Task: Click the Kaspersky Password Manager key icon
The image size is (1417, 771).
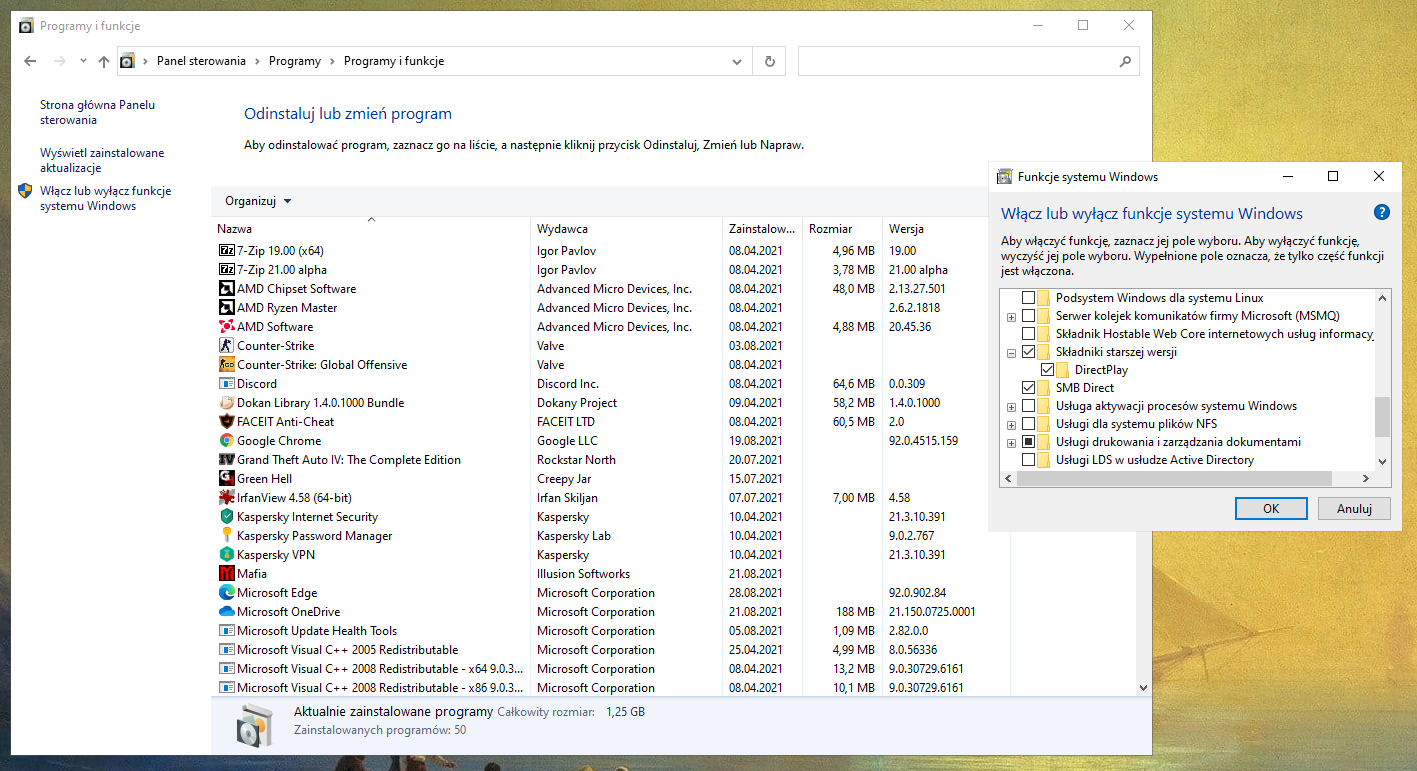Action: (x=226, y=536)
